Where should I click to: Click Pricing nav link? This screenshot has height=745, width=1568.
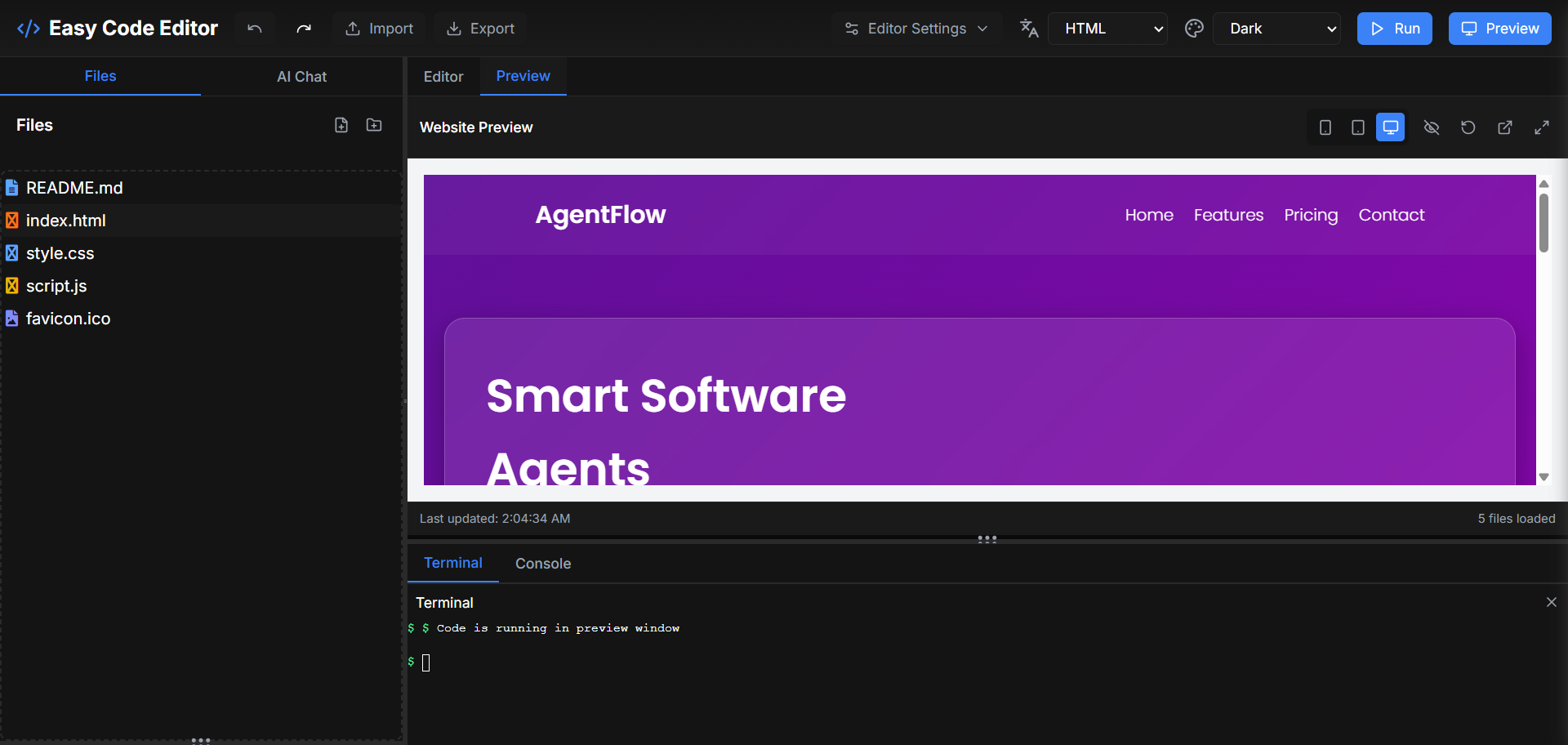(1311, 216)
